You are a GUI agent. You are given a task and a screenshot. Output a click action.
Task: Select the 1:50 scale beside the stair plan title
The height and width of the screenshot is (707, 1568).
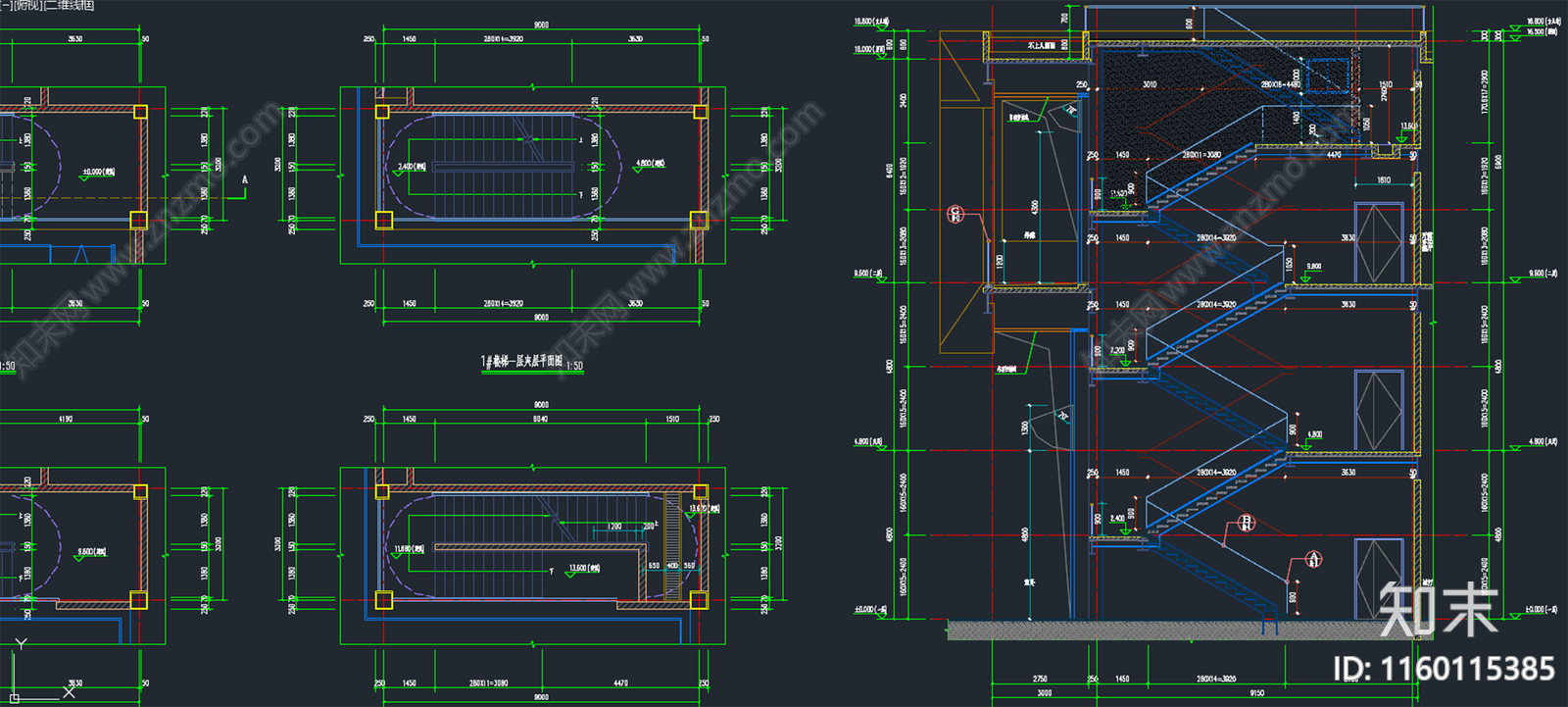574,366
